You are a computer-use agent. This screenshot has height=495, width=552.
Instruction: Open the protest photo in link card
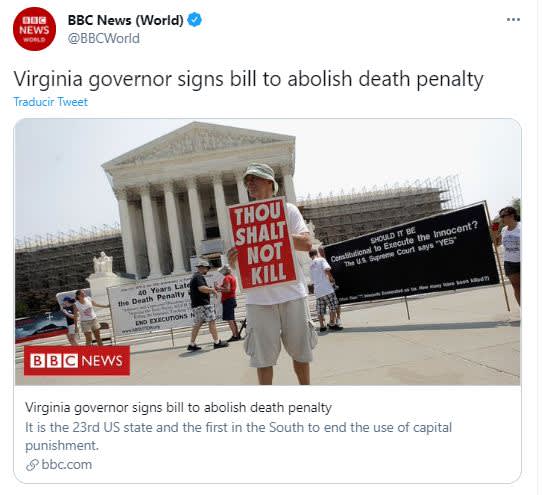click(268, 252)
